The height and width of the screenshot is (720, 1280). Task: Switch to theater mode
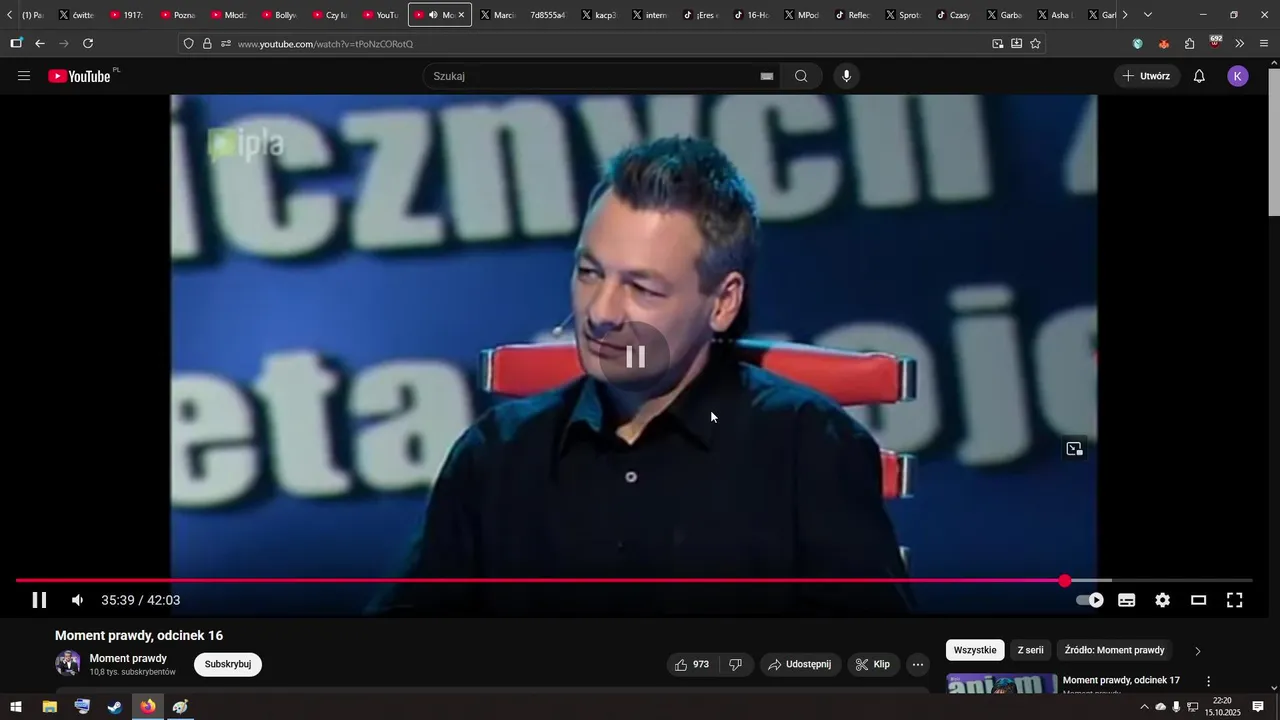(1198, 600)
